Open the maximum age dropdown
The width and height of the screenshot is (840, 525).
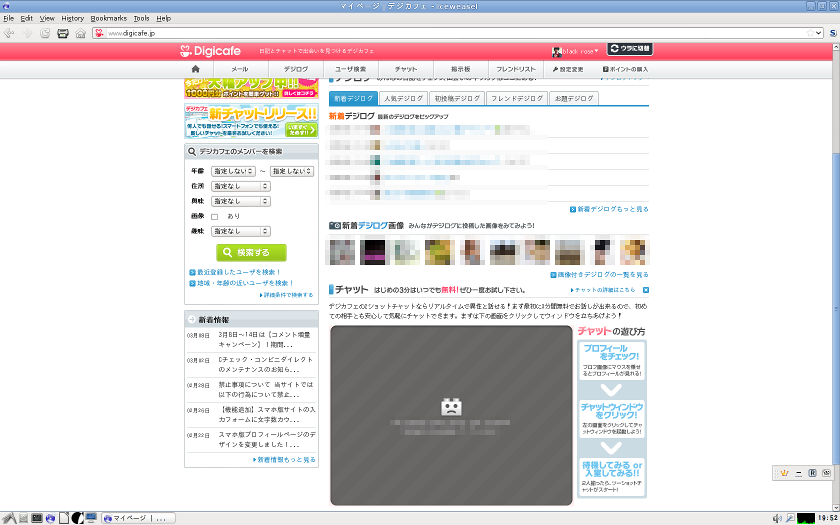click(x=291, y=171)
